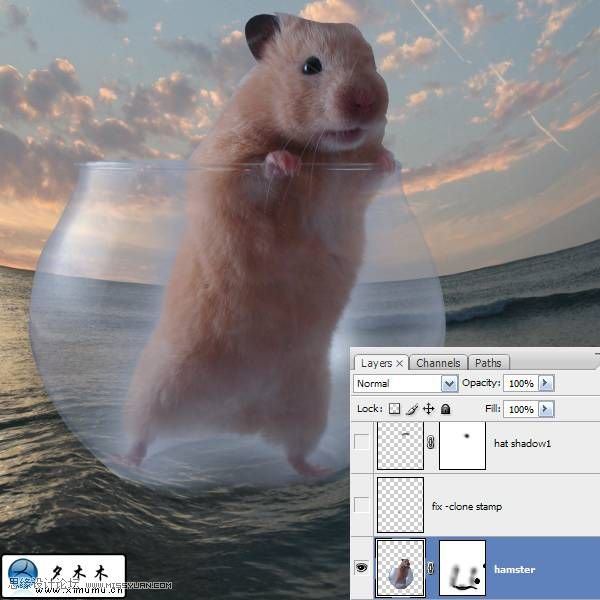Select the hamster layer name
Image resolution: width=600 pixels, height=600 pixels.
pyautogui.click(x=515, y=569)
